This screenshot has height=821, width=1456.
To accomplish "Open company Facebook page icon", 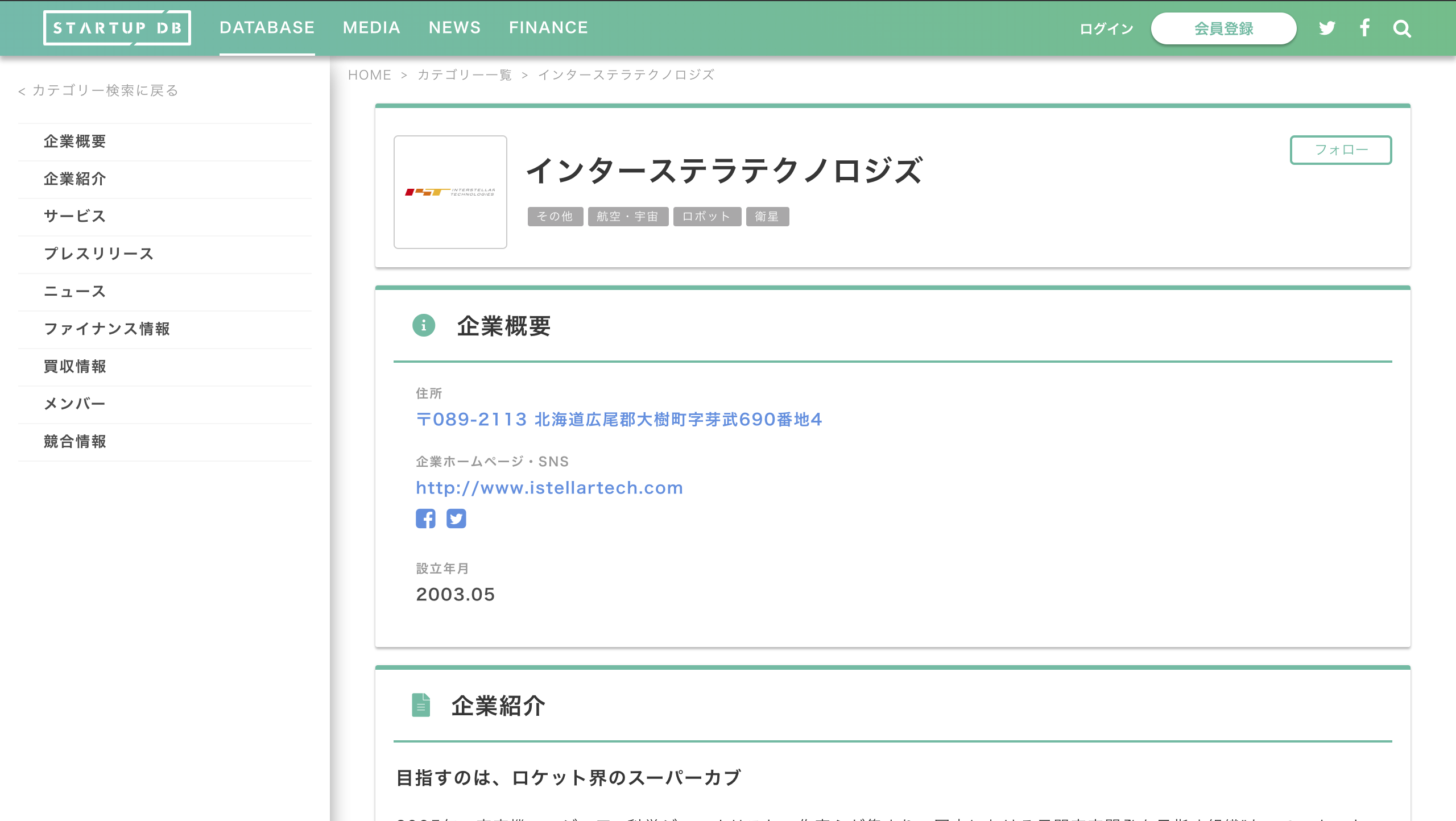I will [425, 519].
